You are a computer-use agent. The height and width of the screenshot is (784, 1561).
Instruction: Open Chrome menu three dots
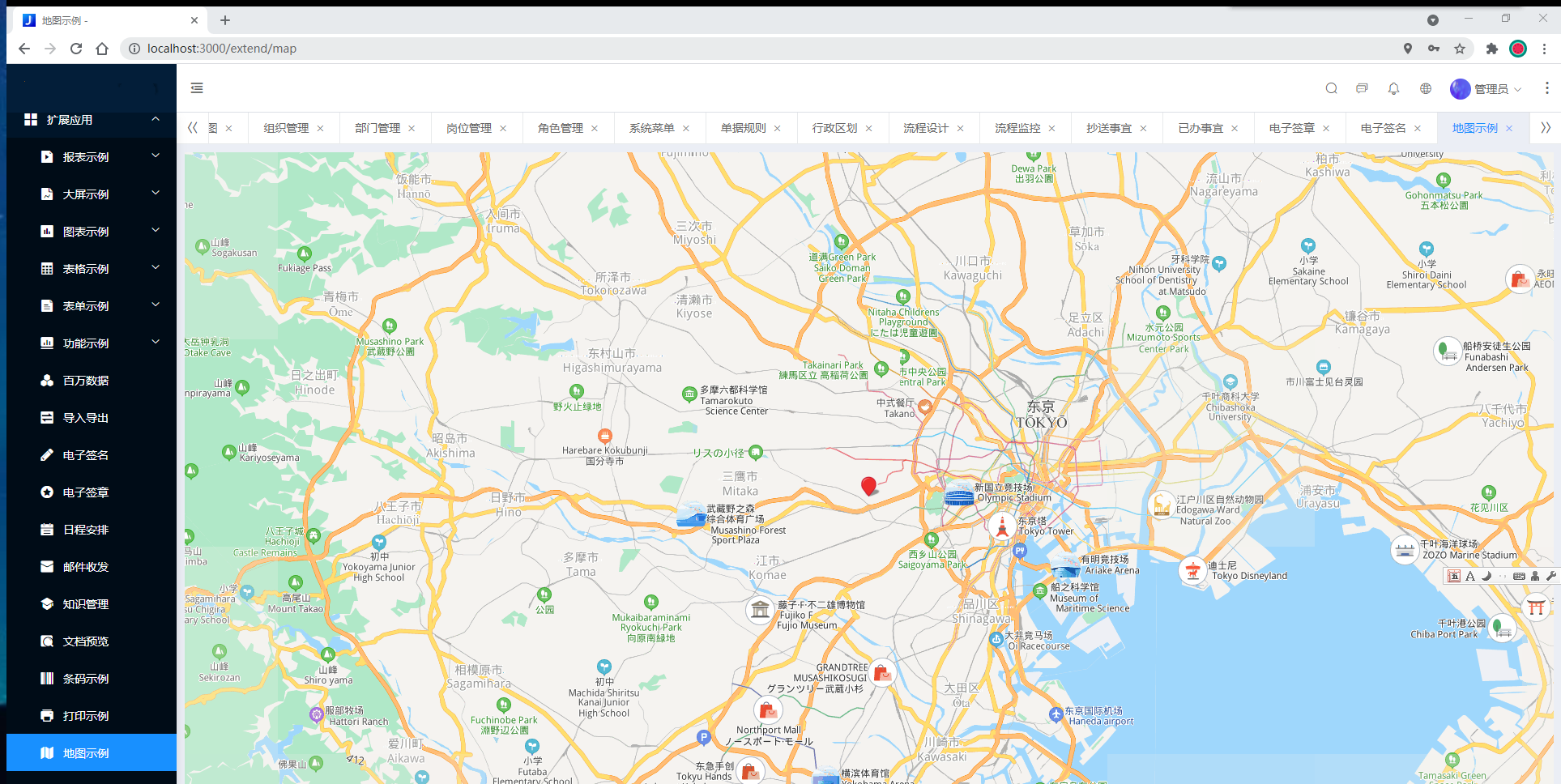(1544, 49)
